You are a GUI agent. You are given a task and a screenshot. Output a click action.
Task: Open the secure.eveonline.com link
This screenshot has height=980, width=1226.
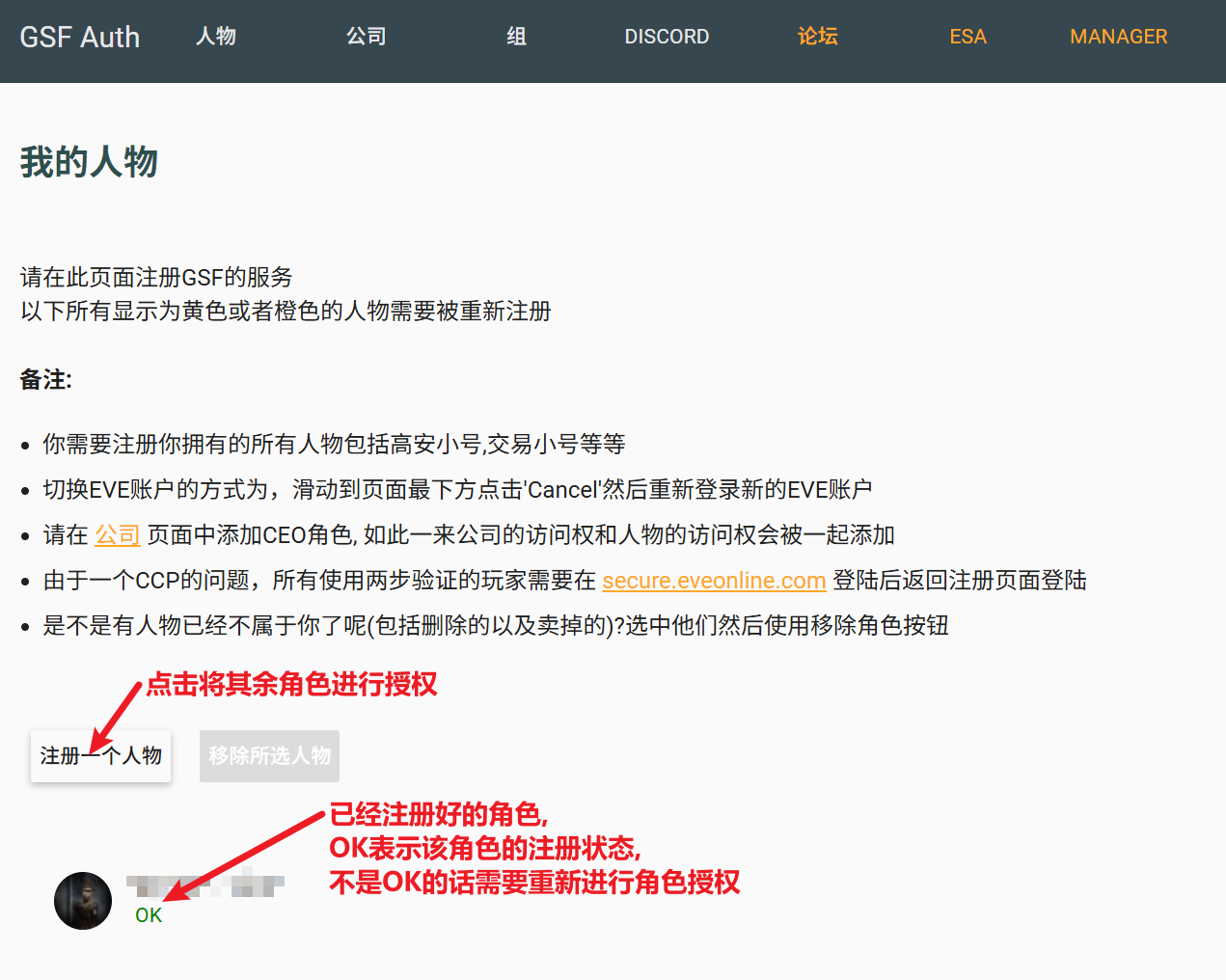point(714,581)
